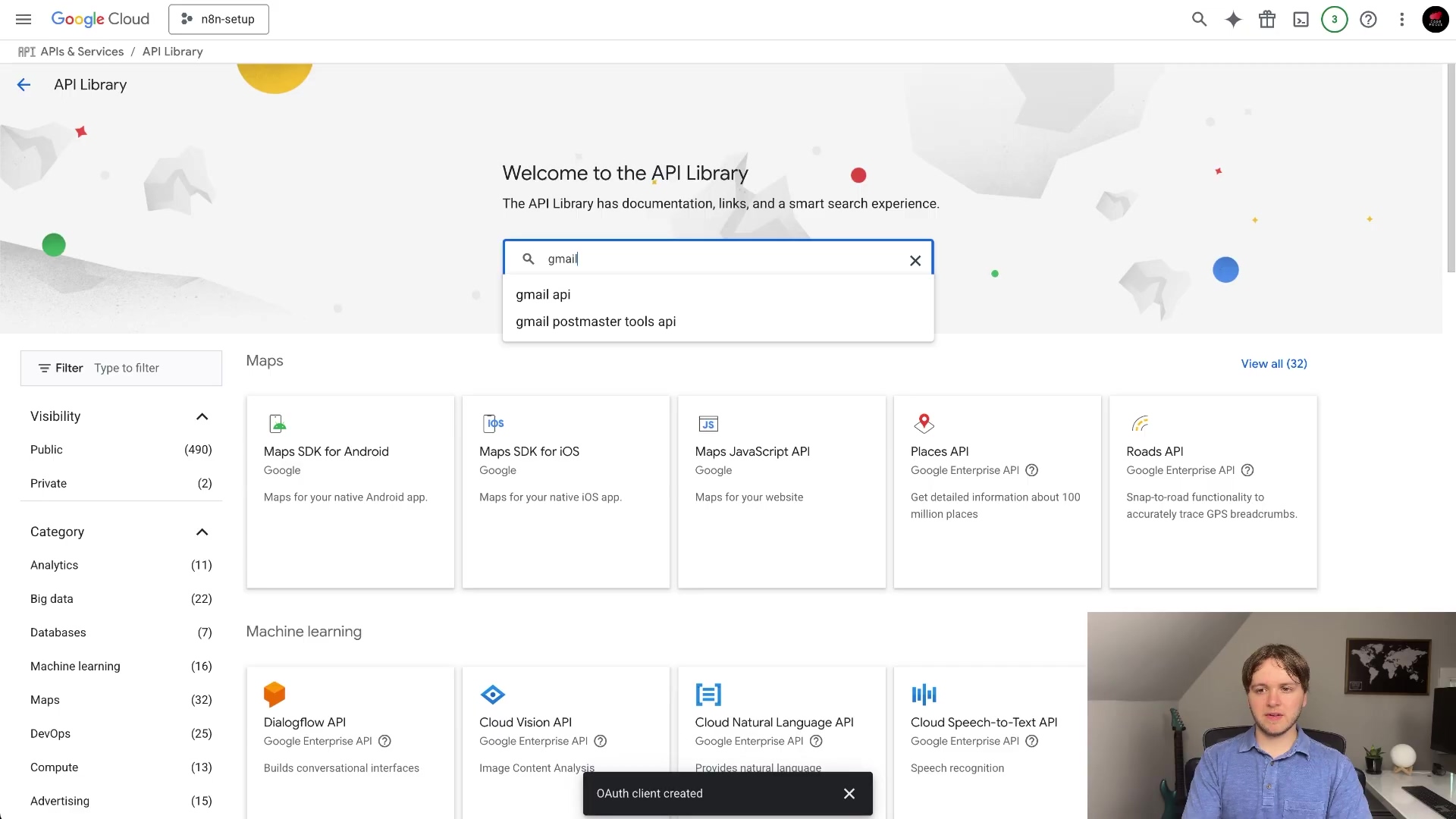Click the filter lines icon beside Filter
Viewport: 1456px width, 819px height.
point(45,368)
